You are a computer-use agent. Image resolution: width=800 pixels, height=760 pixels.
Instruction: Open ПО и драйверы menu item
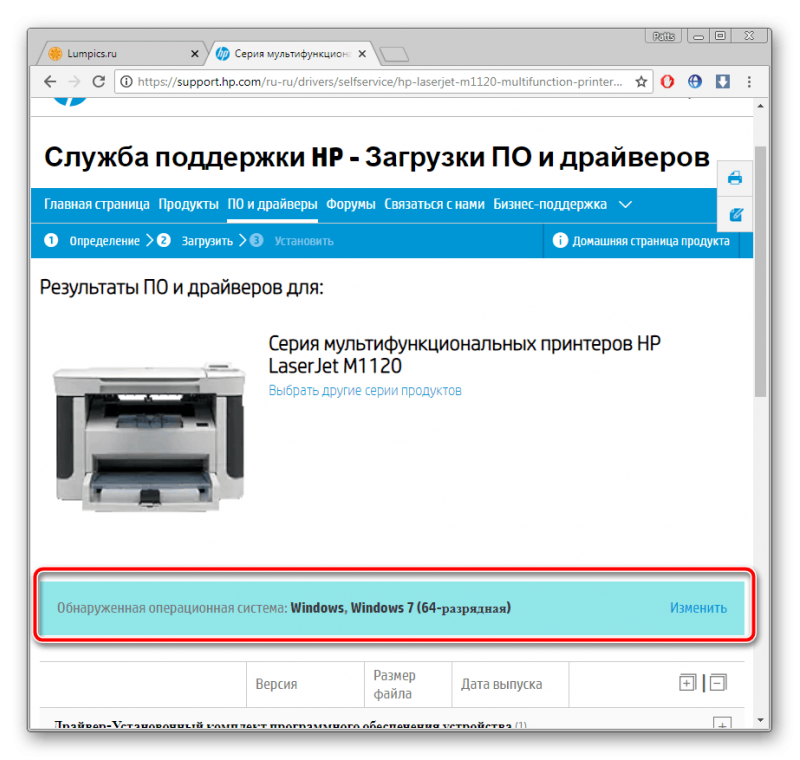pos(272,204)
